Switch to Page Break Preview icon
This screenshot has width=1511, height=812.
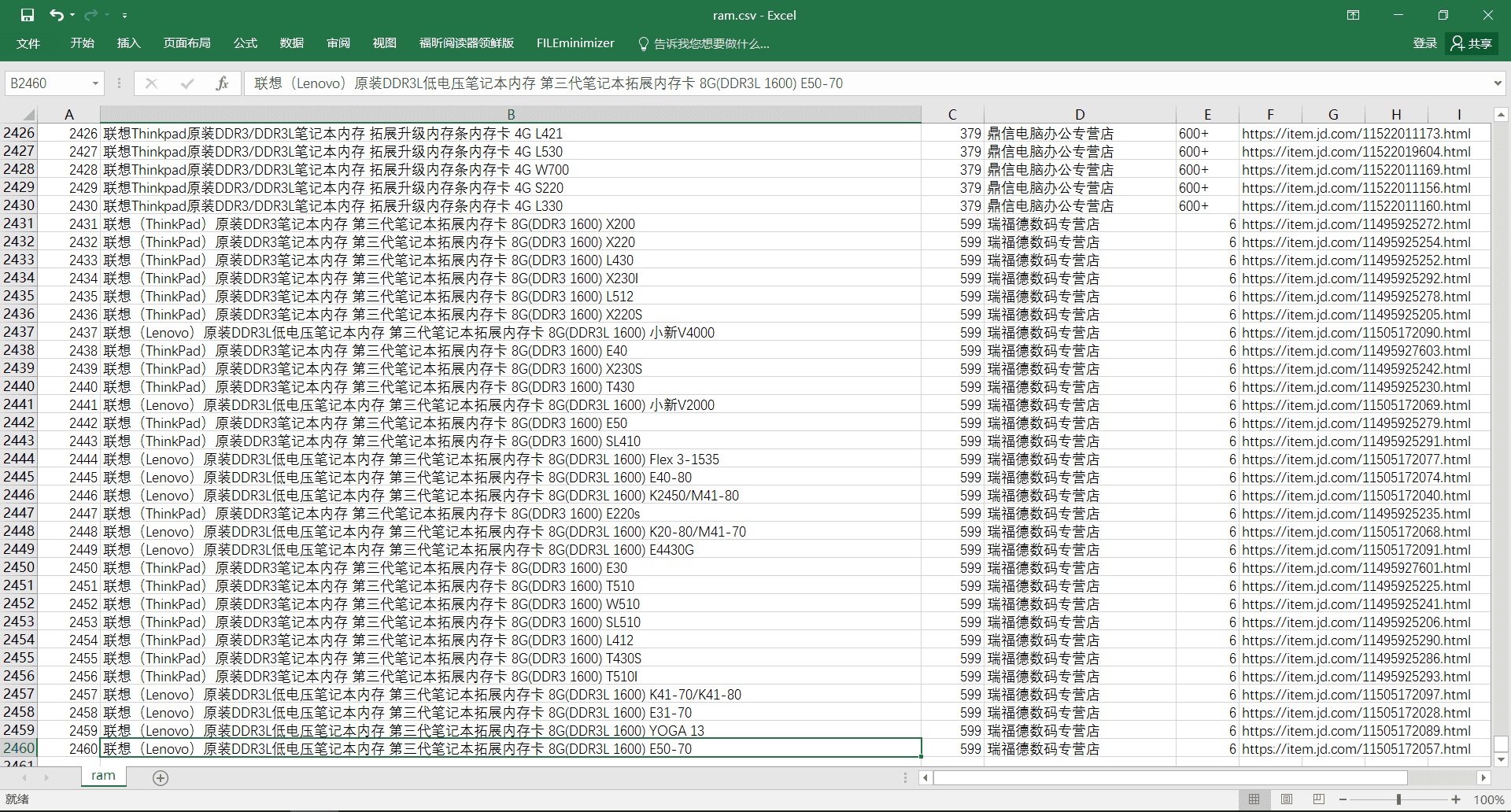coord(1319,799)
